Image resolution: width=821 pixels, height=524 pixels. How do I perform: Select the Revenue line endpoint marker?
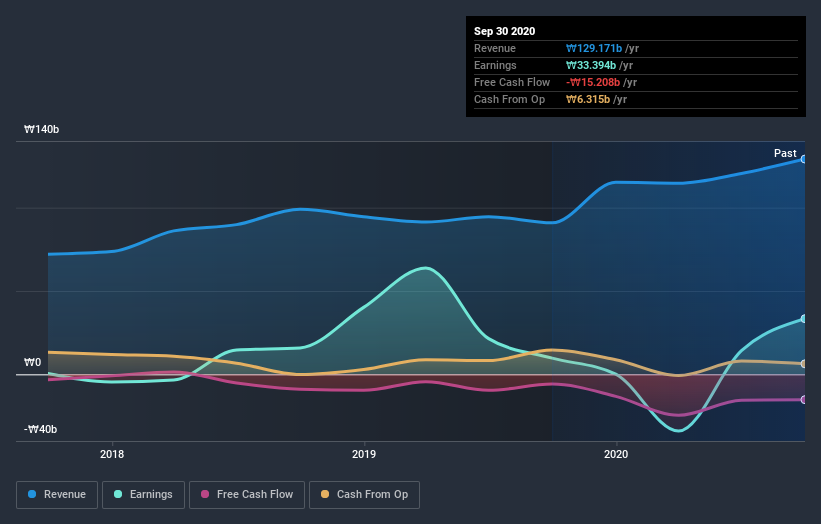(x=804, y=159)
